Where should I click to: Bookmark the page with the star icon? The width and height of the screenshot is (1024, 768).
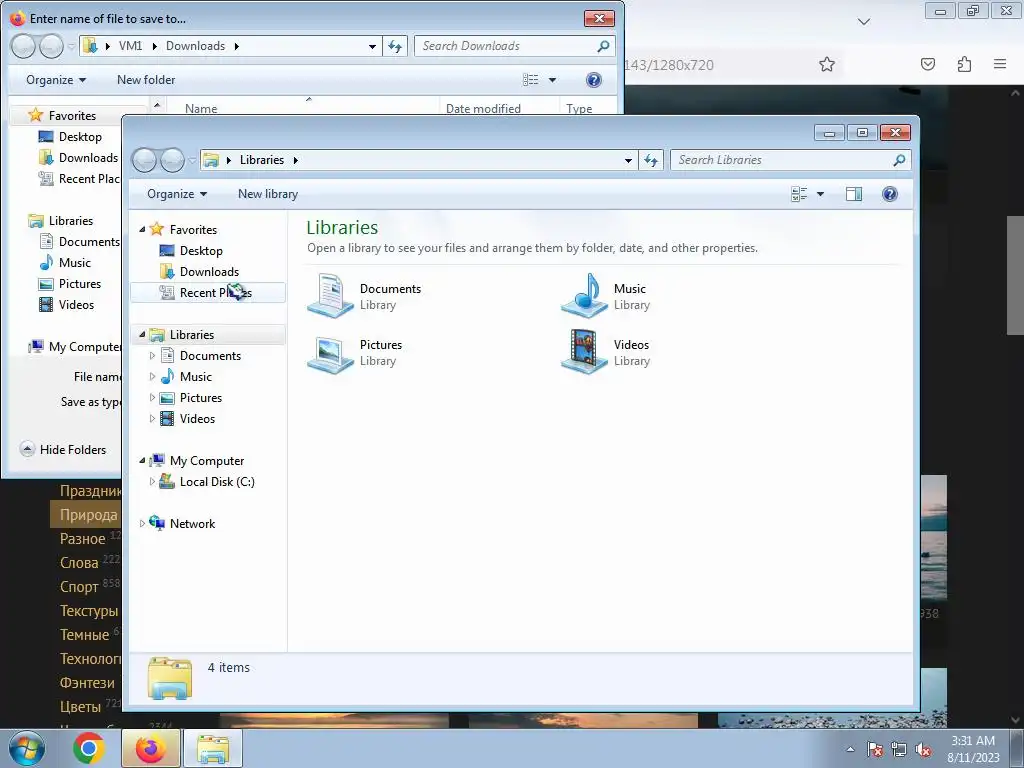tap(827, 64)
